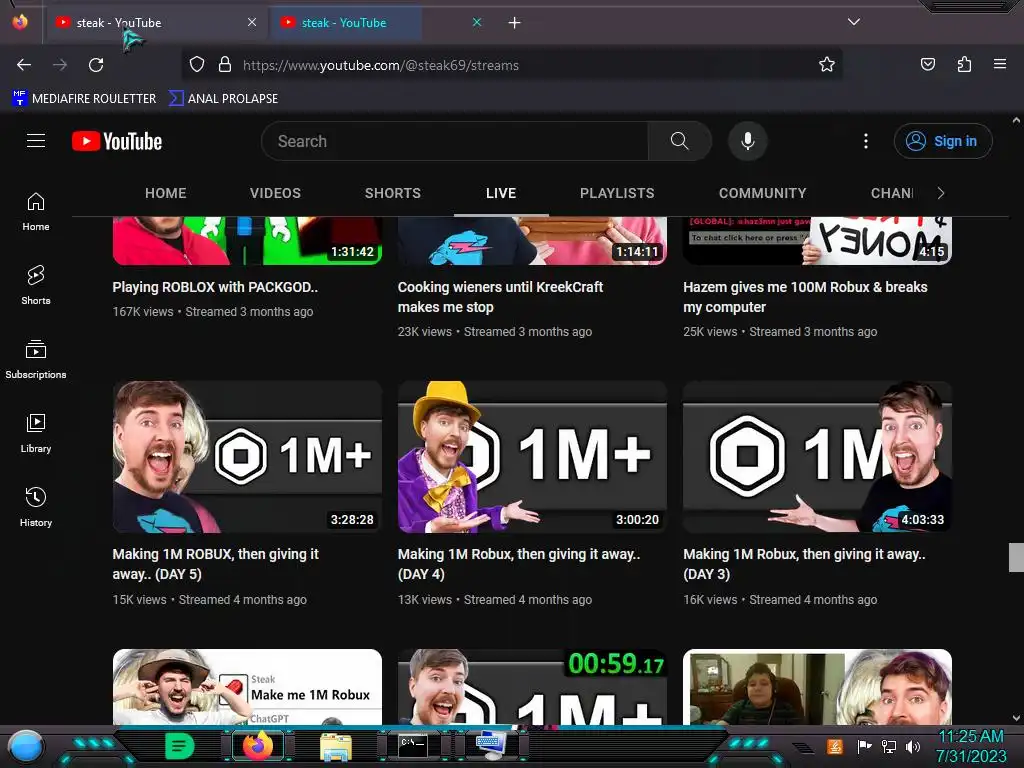Open the Command Prompt taskbar icon
The height and width of the screenshot is (768, 1024).
coord(413,745)
